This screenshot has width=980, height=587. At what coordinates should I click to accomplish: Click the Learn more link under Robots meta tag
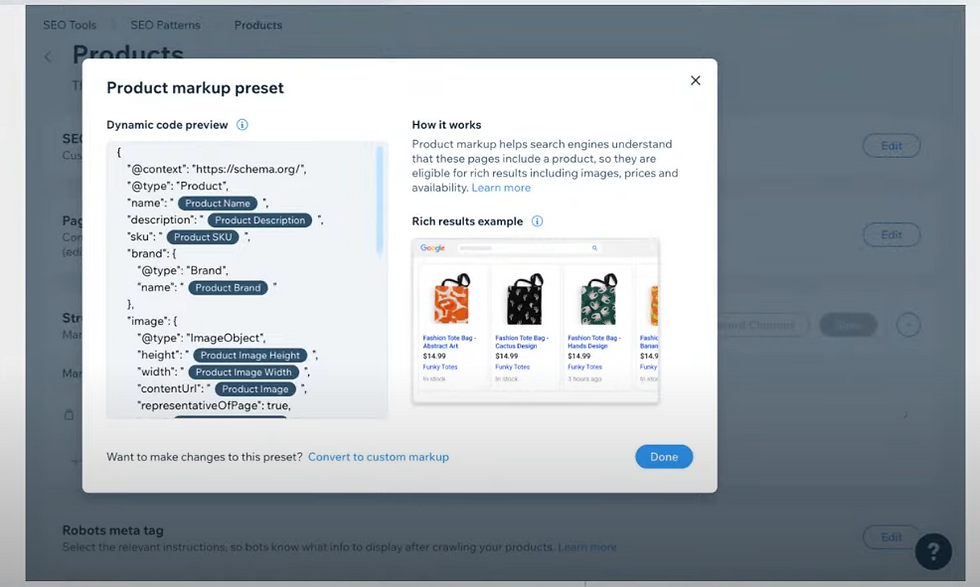coord(587,547)
